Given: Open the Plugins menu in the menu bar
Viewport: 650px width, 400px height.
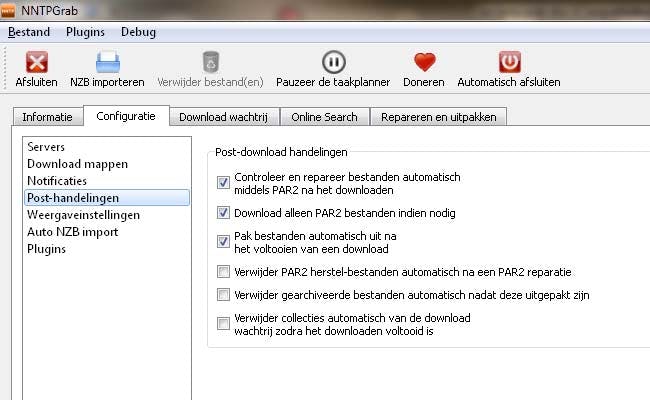Looking at the screenshot, I should [85, 32].
